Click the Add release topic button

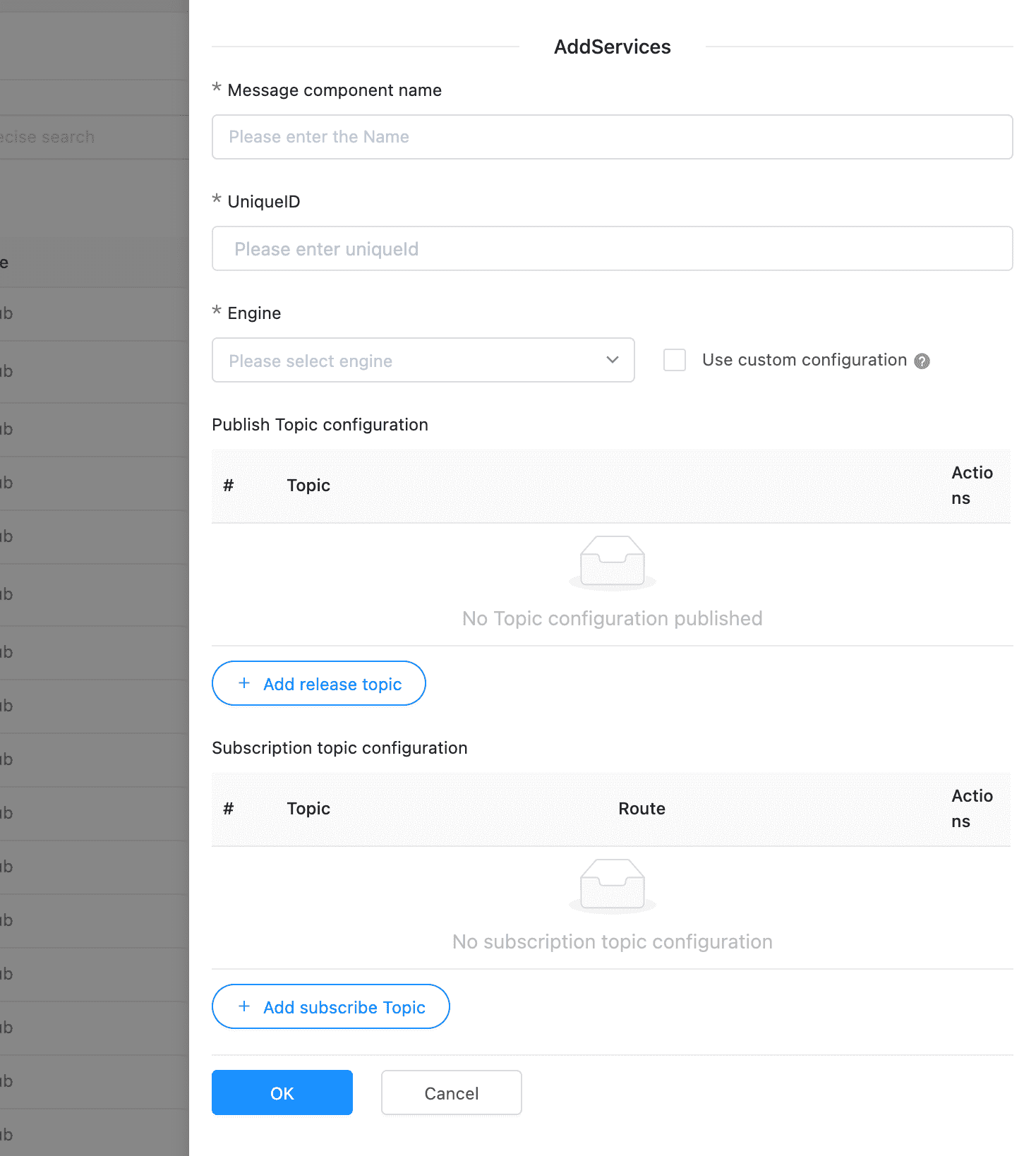(x=319, y=683)
